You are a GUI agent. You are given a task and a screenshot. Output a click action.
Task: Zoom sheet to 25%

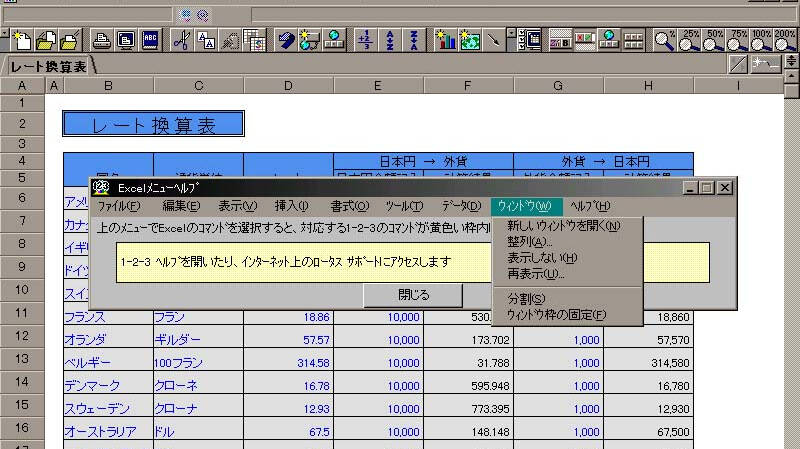tap(689, 40)
